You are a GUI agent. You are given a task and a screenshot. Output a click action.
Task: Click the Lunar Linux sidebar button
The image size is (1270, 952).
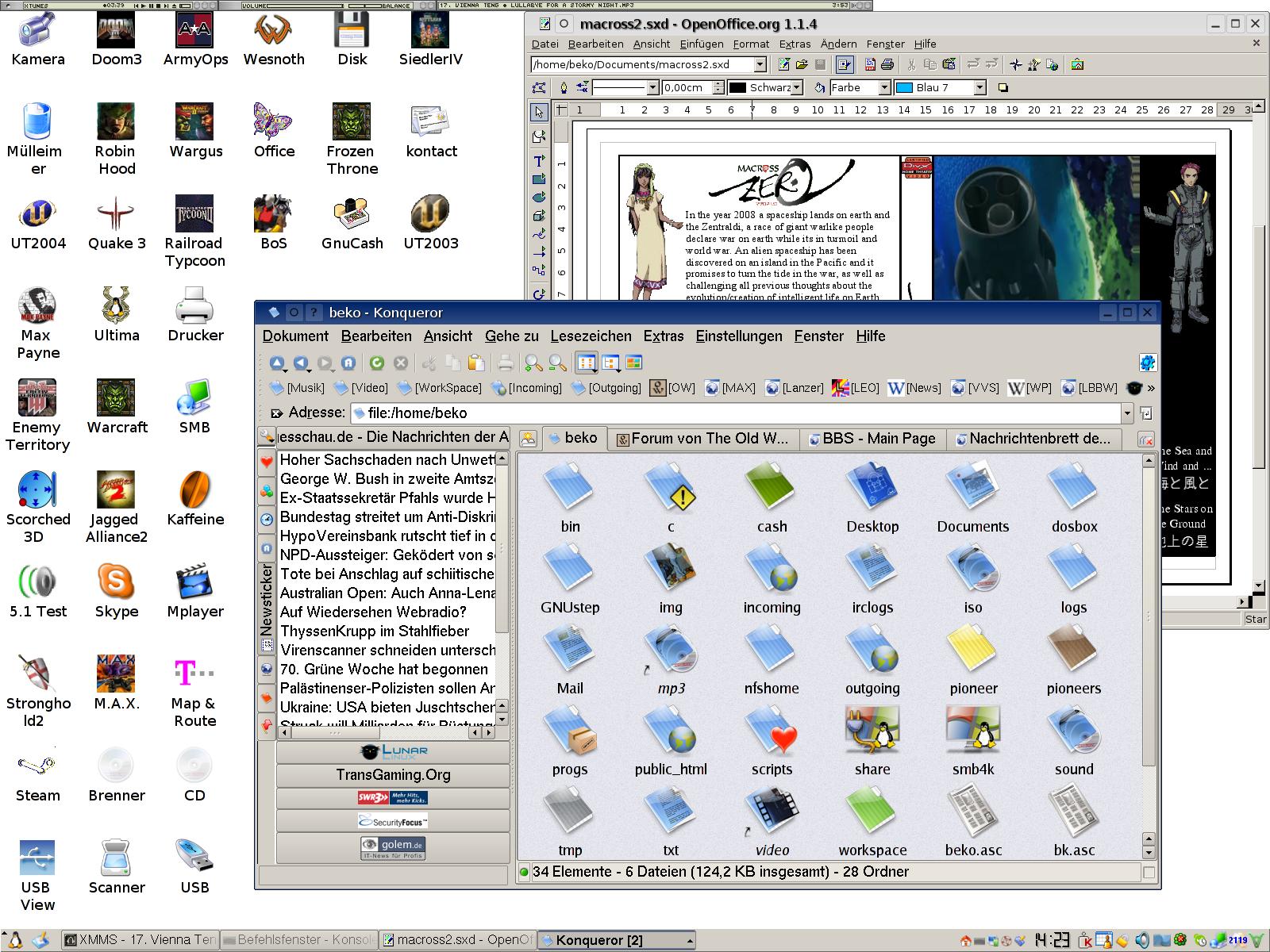coord(393,751)
